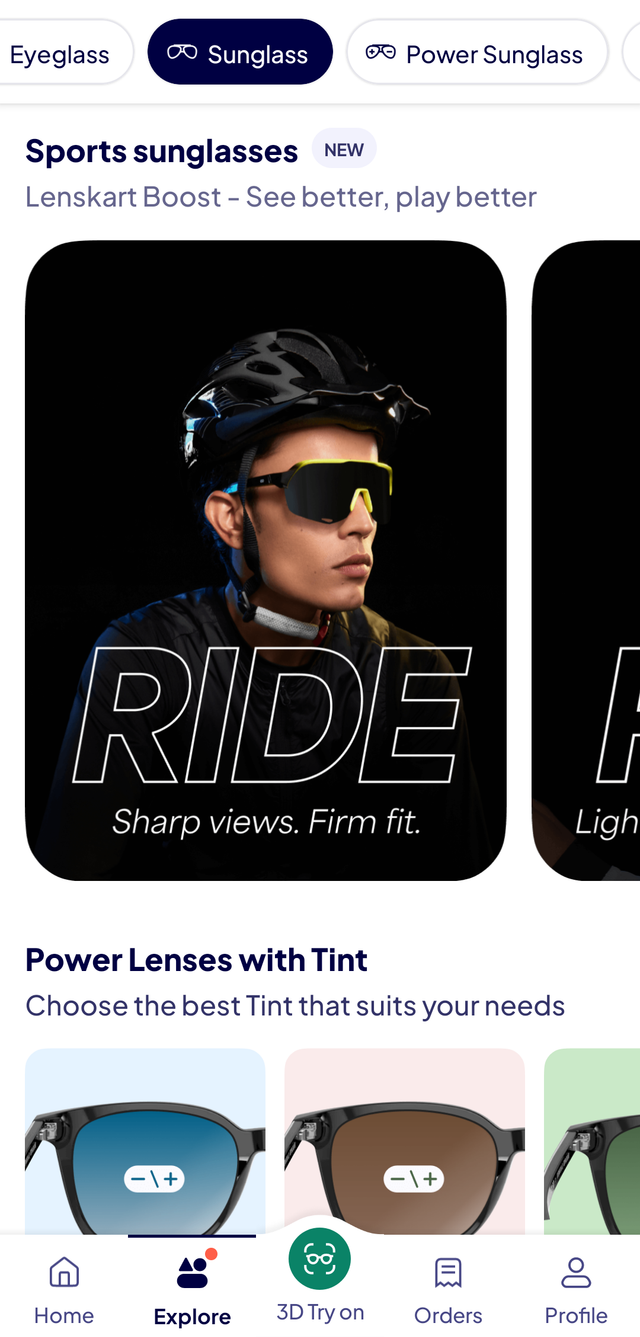Open the Orders receipt icon
This screenshot has width=640, height=1337.
pos(448,1272)
